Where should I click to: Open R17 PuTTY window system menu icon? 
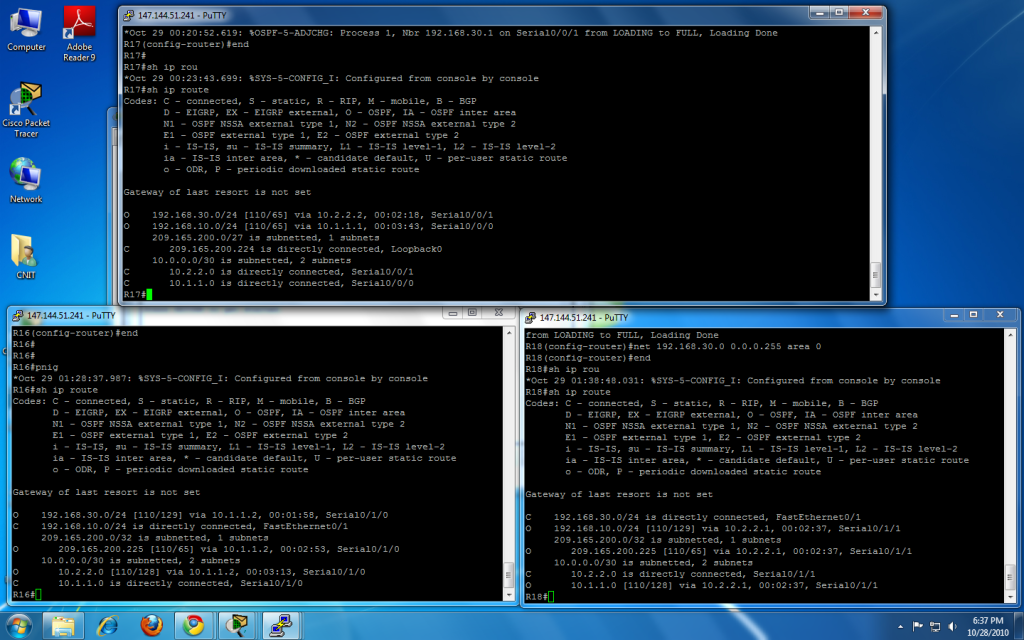pos(130,14)
